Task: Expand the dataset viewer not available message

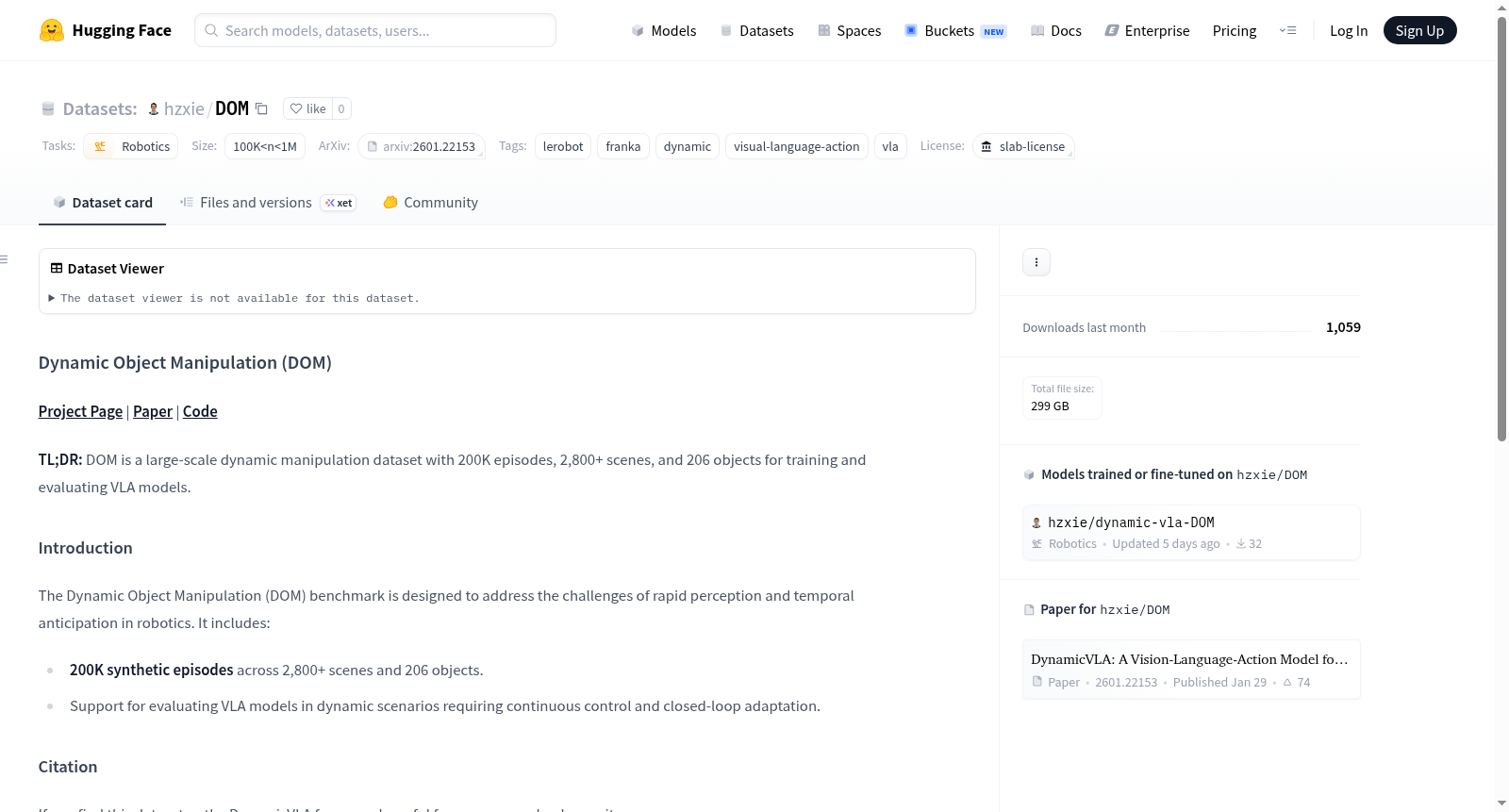Action: (235, 298)
